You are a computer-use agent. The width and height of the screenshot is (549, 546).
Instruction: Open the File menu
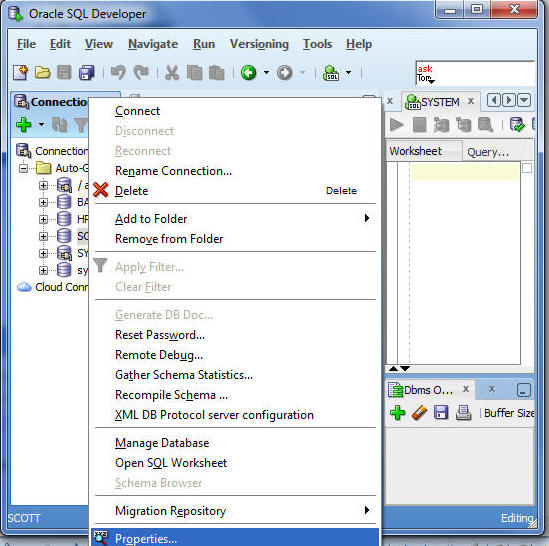26,44
